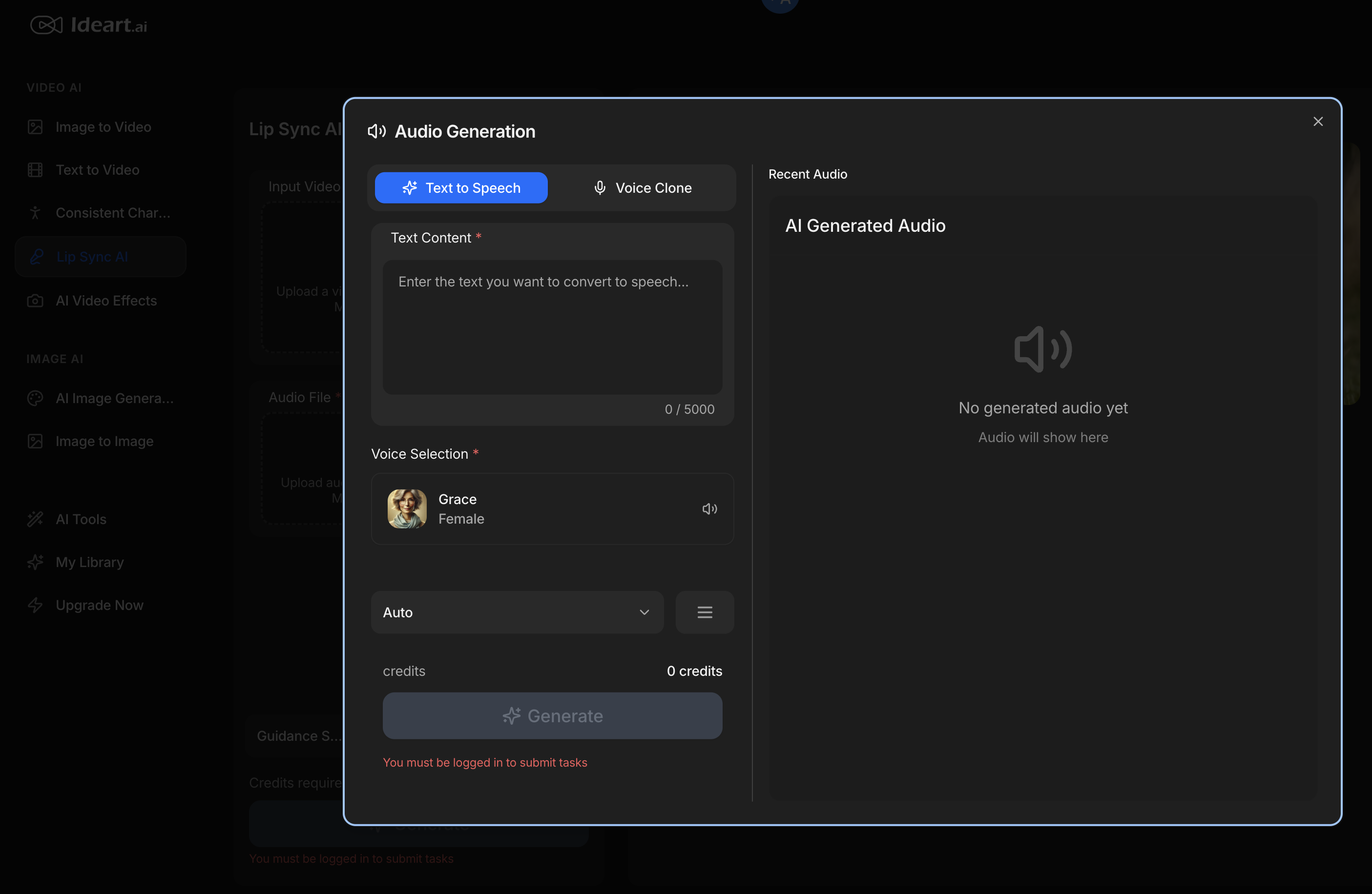Click the Audio Generation speaker header icon
Screen dimensions: 1372x894
(x=377, y=131)
